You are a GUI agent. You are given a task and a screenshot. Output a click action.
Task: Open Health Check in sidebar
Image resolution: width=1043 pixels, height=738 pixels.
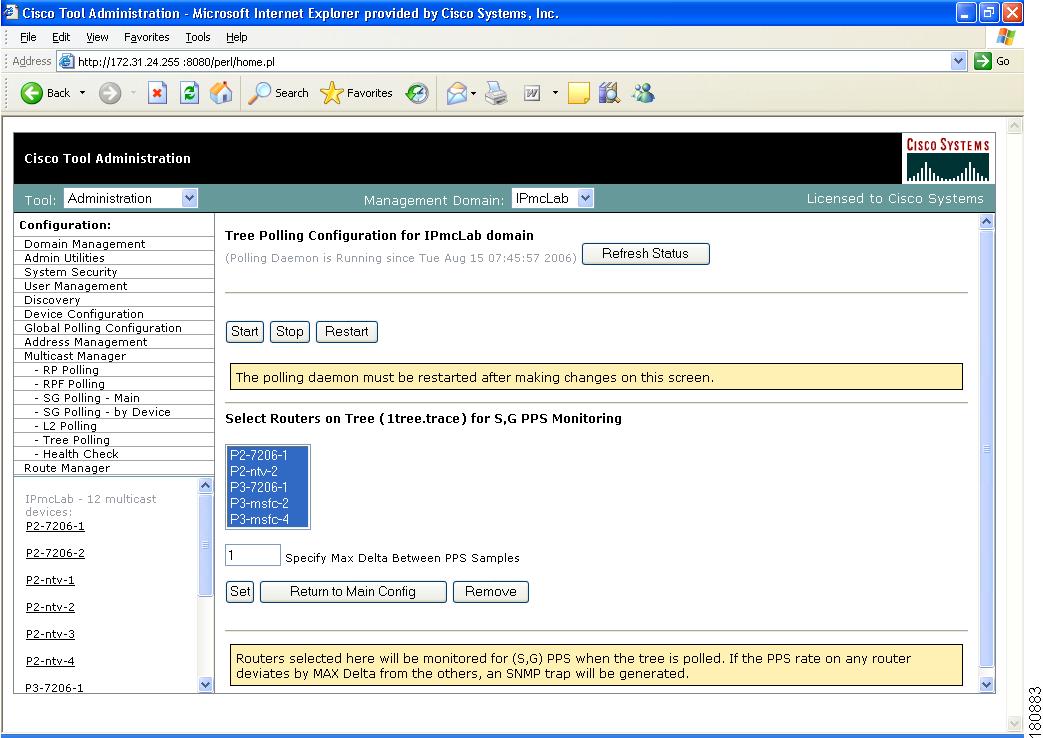80,453
